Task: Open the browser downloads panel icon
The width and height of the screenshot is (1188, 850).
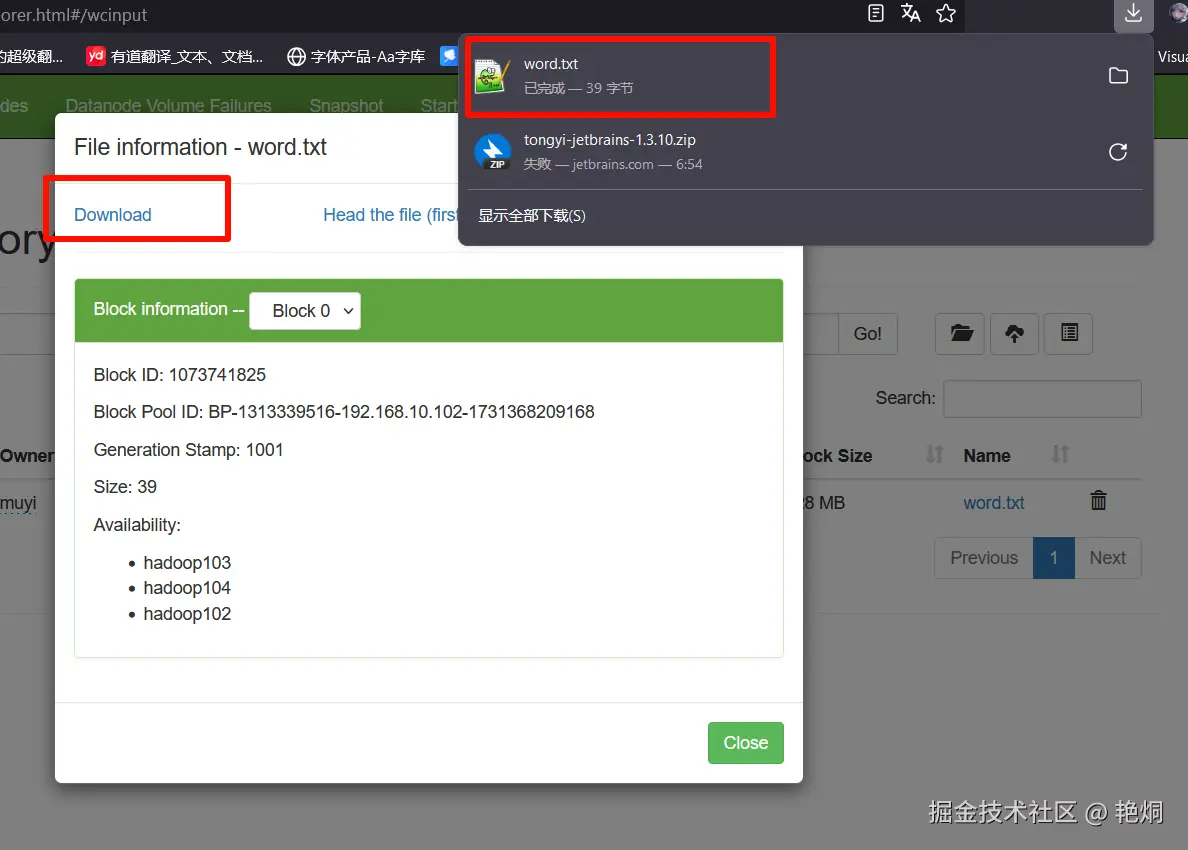Action: 1133,14
